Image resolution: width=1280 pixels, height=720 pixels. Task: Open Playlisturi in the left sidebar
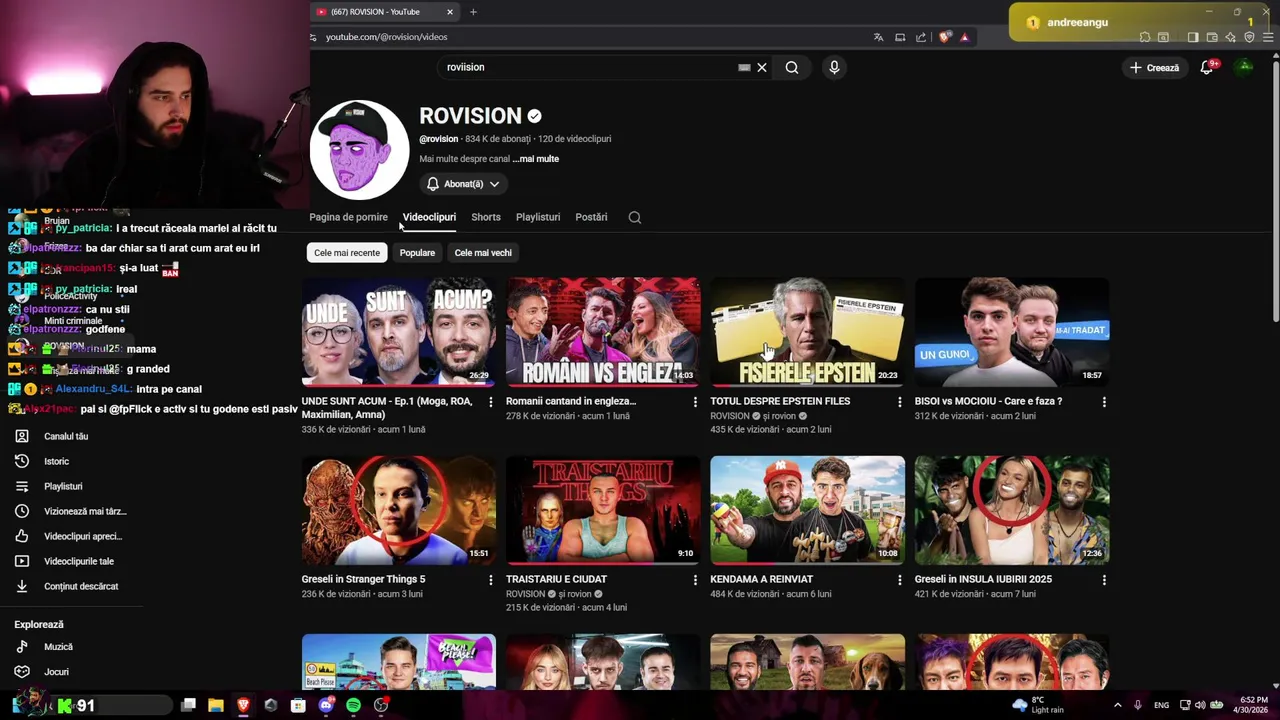pos(63,487)
